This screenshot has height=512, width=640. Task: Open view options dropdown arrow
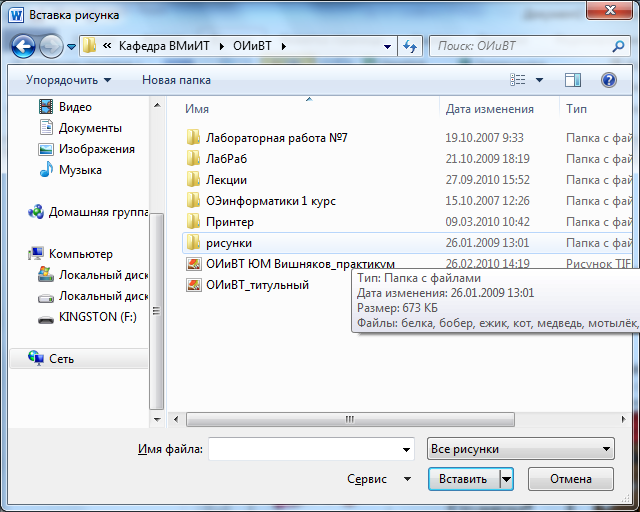(x=539, y=80)
